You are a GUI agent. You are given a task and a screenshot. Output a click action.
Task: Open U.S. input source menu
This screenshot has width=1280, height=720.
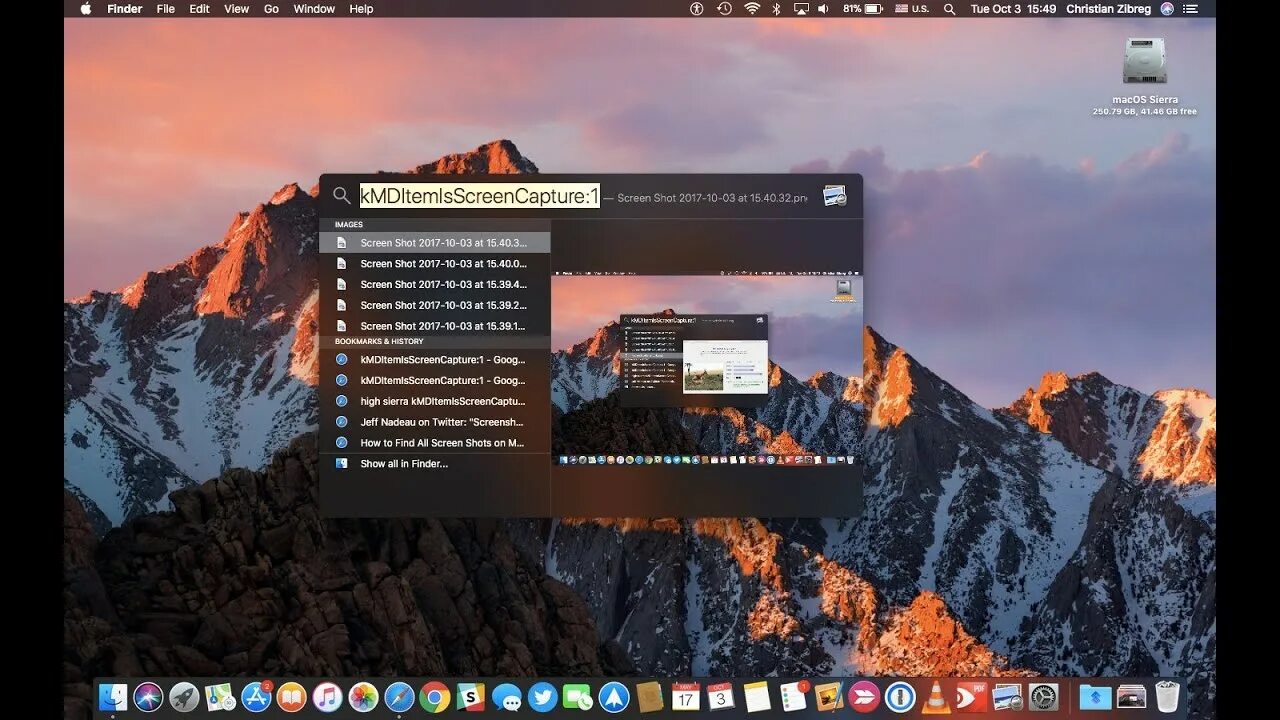[911, 8]
